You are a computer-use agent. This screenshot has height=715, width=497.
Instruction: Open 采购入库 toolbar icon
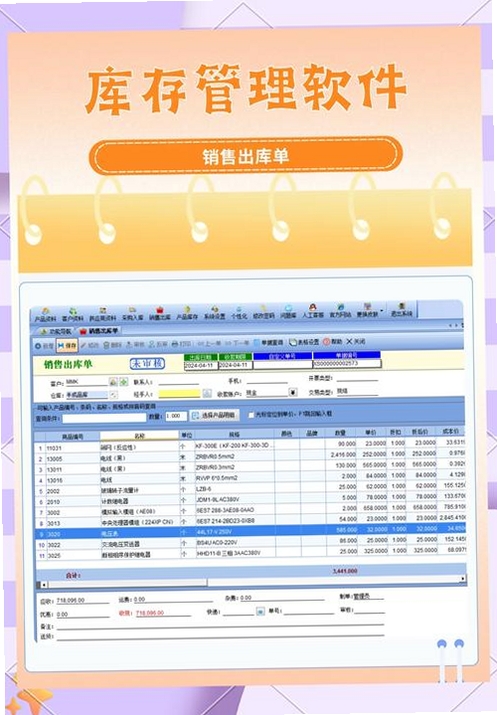tap(133, 314)
